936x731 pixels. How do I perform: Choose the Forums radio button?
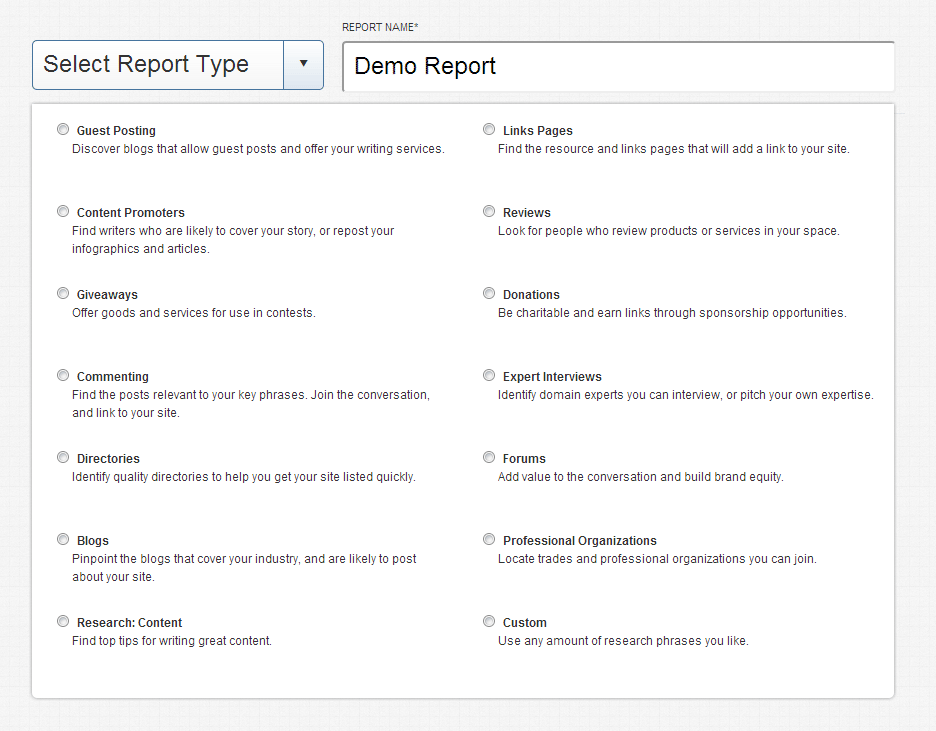point(489,458)
